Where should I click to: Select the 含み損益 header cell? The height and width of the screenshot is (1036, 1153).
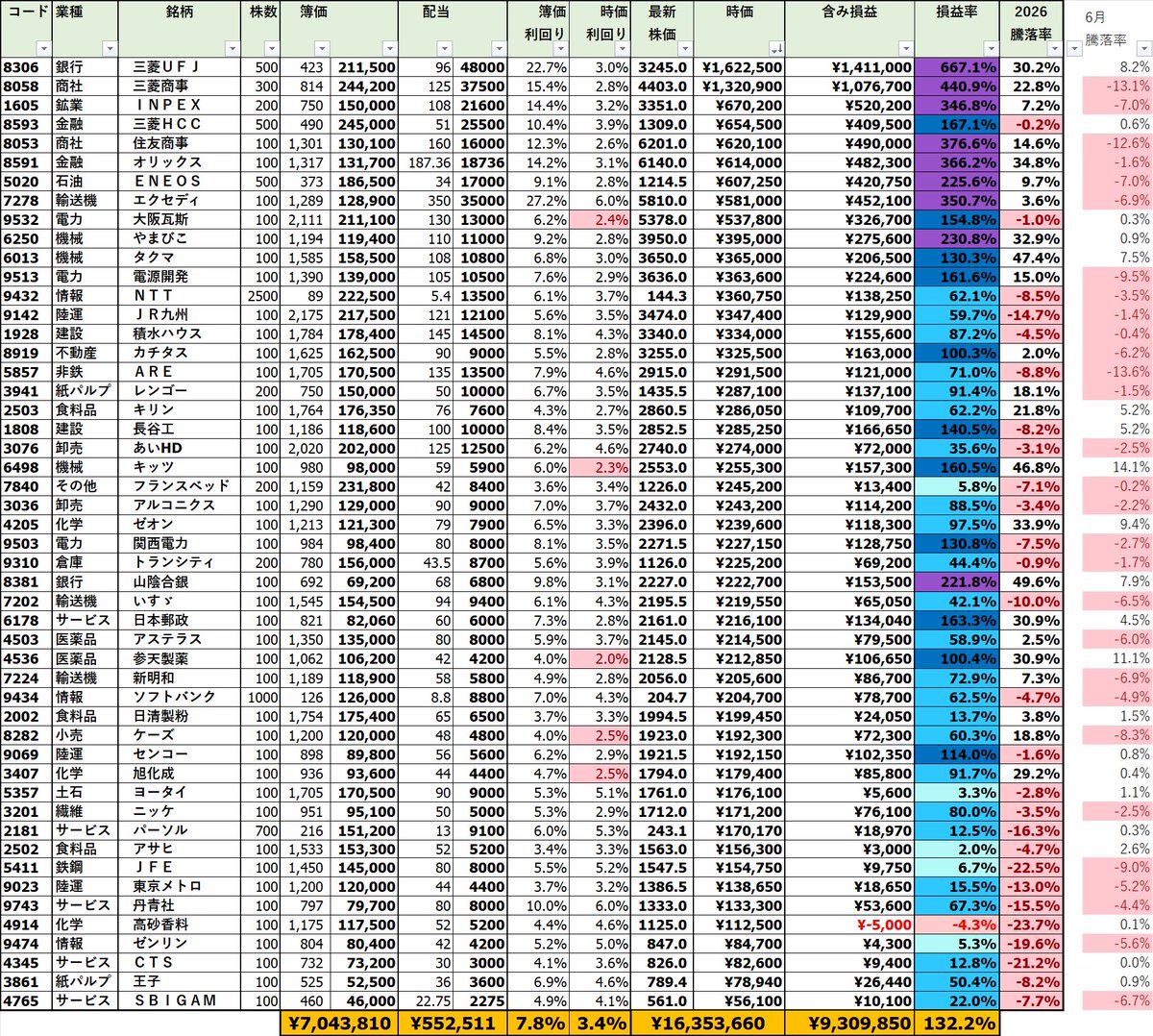pos(849,29)
